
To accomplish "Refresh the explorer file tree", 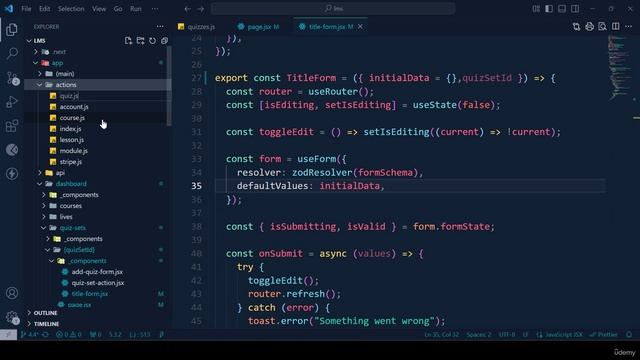I will pyautogui.click(x=152, y=40).
